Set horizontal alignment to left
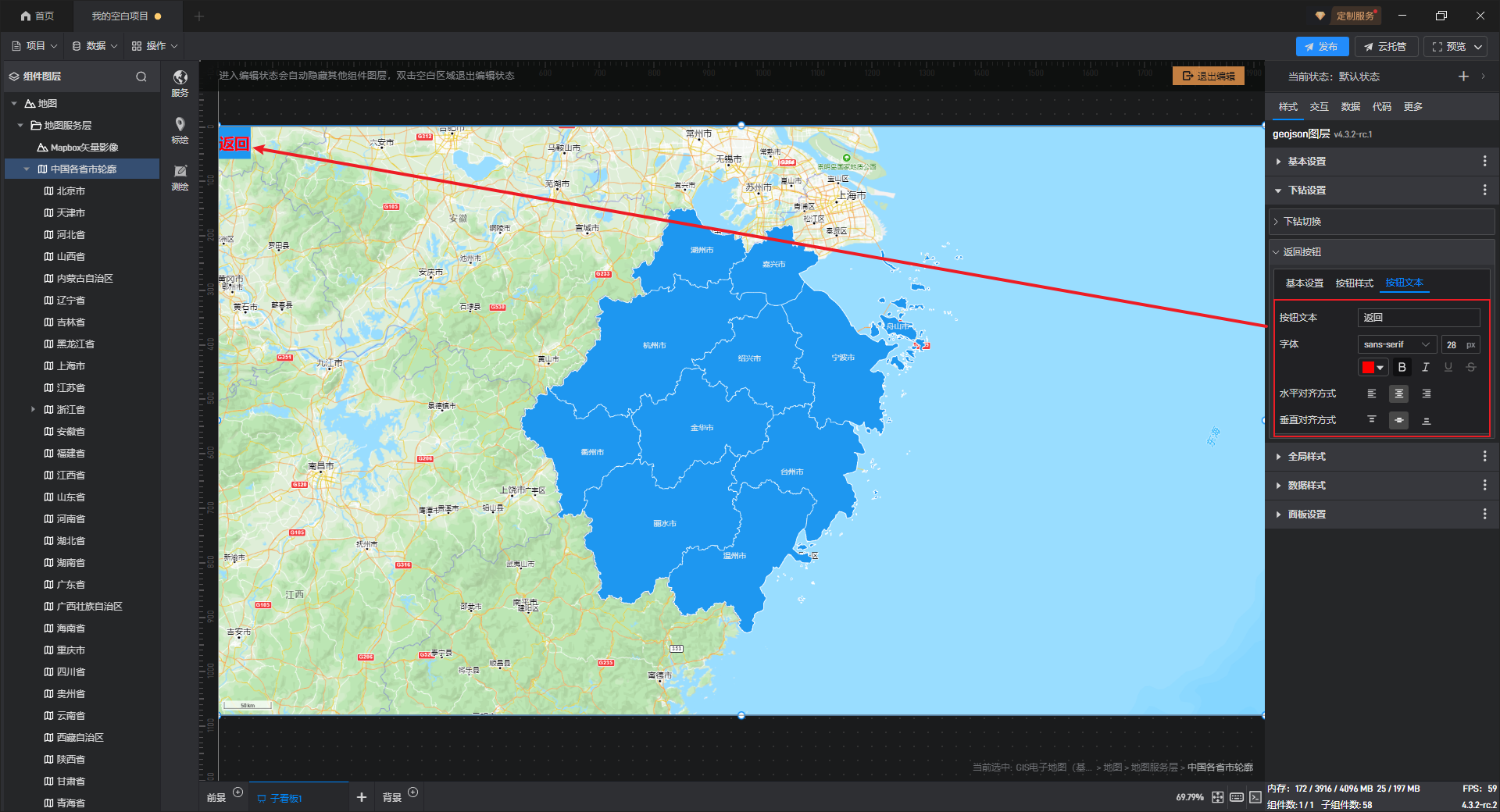This screenshot has width=1500, height=812. coord(1372,394)
